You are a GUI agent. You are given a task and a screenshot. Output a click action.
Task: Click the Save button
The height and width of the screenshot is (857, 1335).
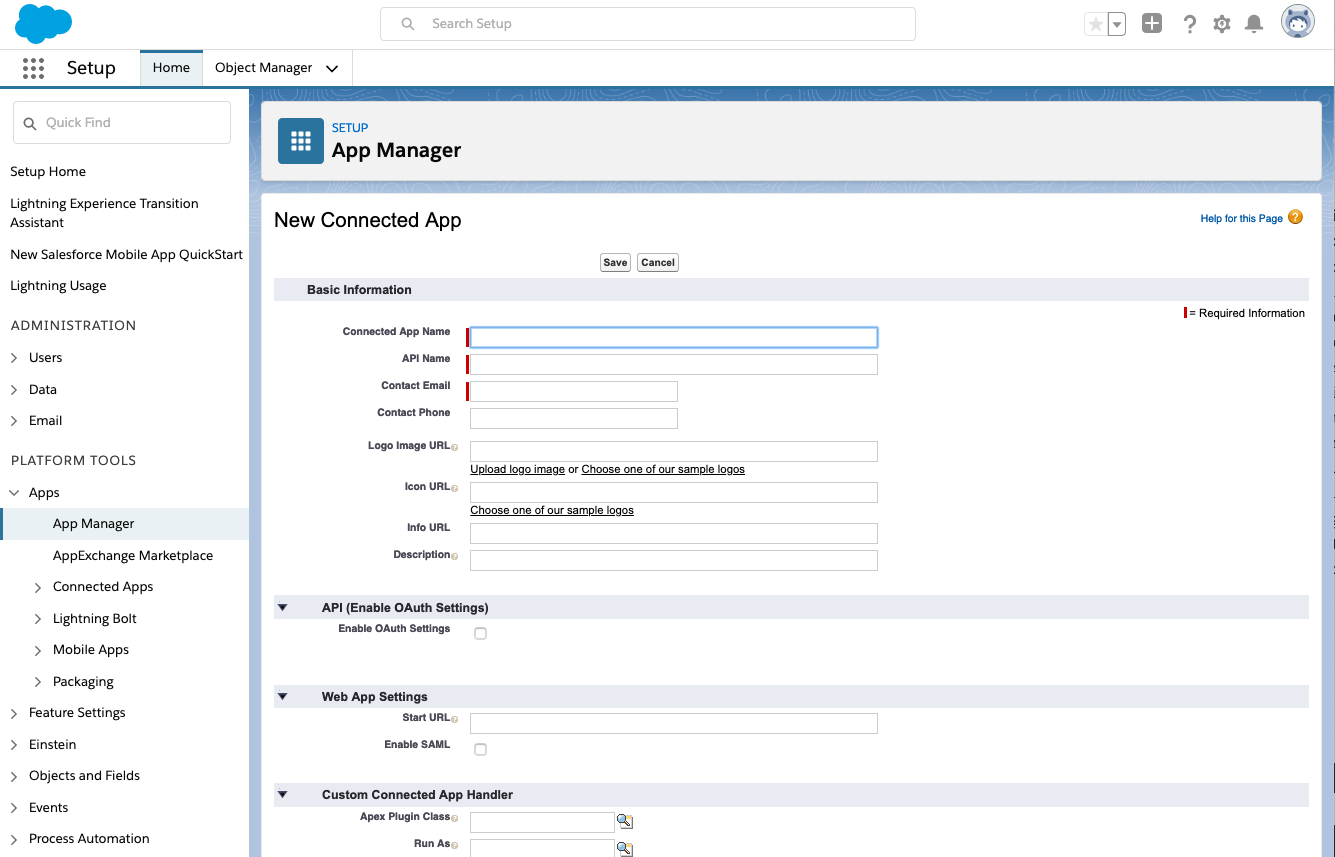615,263
